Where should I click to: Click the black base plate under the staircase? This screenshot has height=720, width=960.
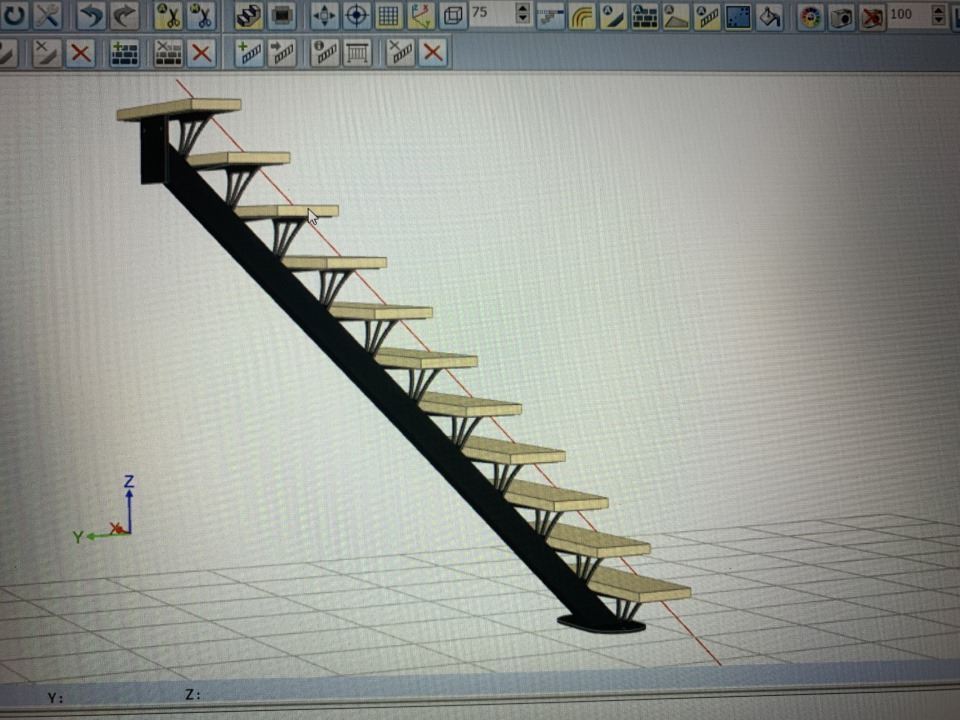(x=601, y=623)
